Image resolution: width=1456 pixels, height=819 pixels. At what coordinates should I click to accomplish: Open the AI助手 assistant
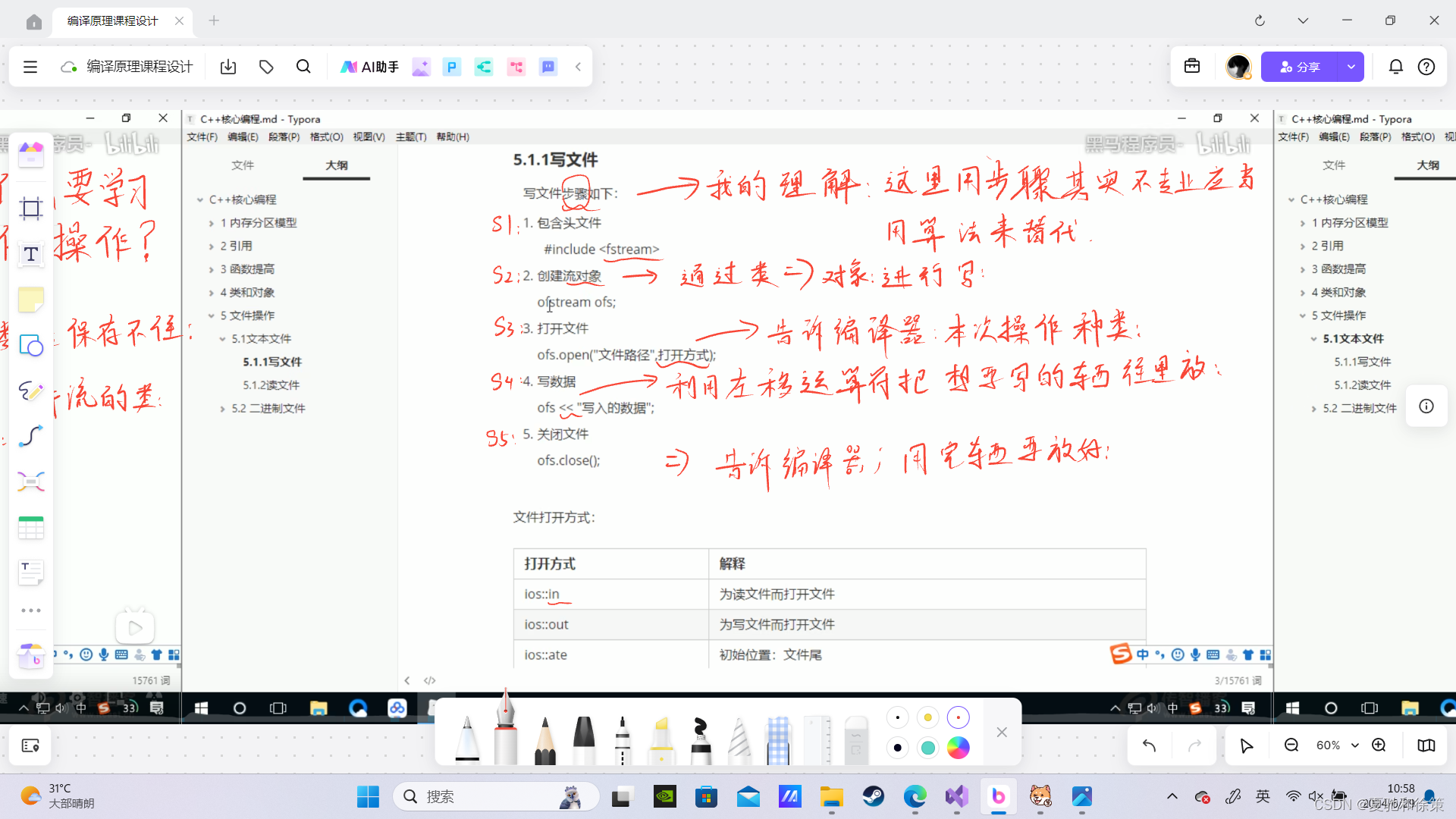coord(369,67)
